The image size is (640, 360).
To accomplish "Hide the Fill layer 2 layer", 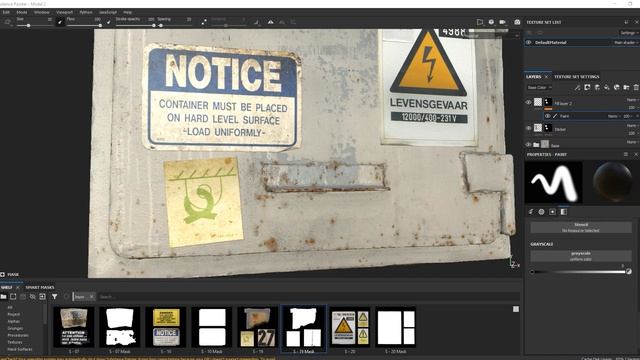I will (529, 102).
